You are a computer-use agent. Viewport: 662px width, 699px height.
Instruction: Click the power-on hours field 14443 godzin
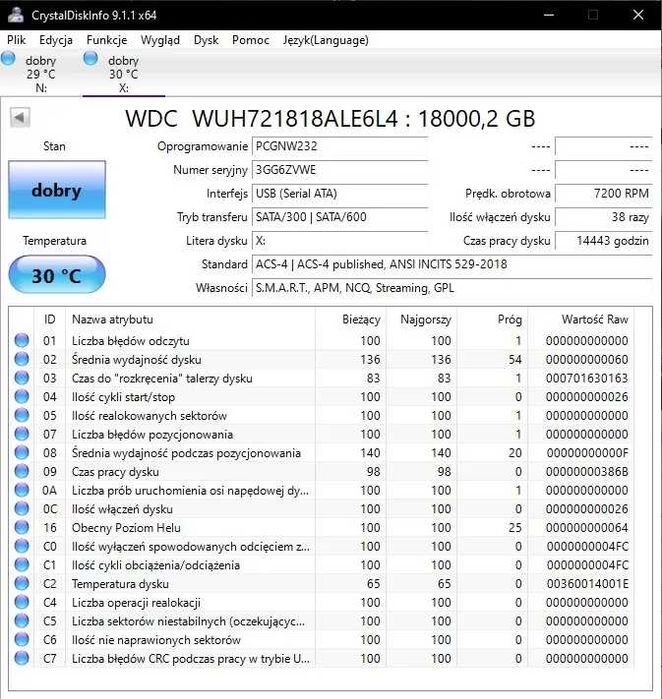click(x=604, y=241)
